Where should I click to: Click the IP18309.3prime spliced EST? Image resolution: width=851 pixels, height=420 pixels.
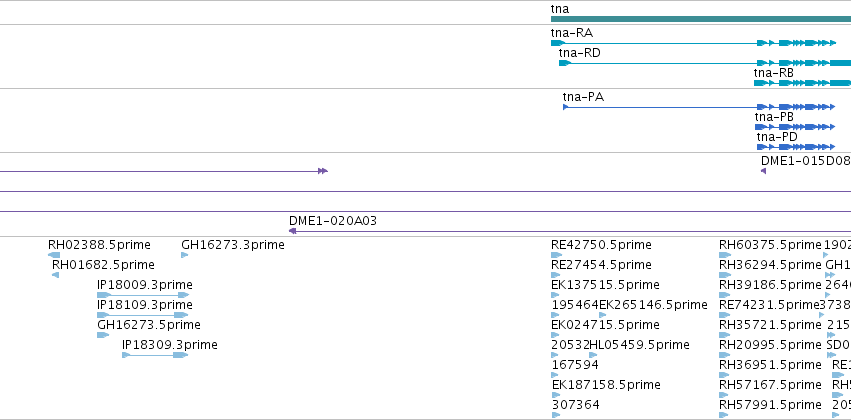[x=155, y=355]
